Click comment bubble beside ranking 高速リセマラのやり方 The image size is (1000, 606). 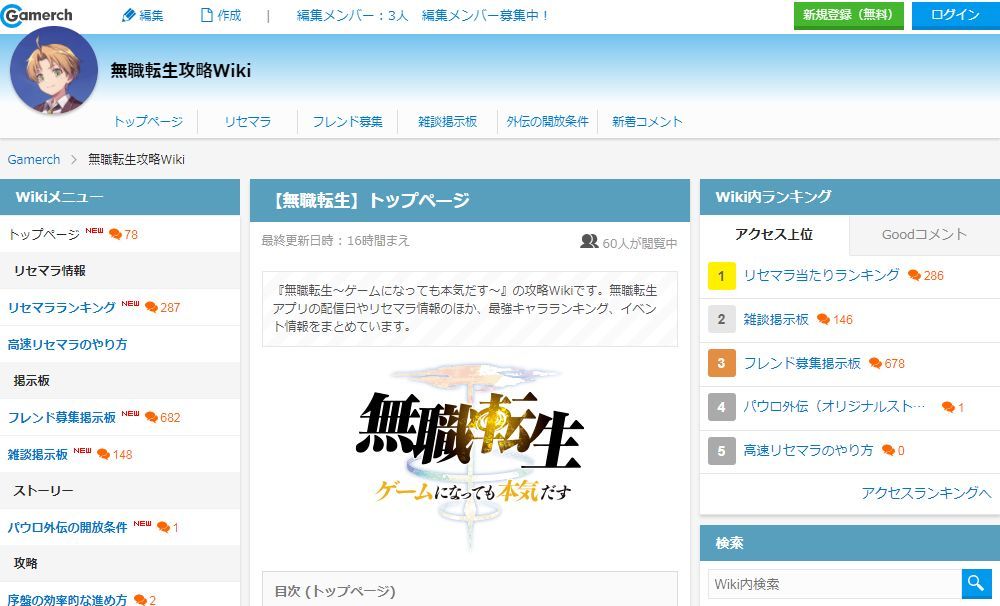(x=888, y=450)
